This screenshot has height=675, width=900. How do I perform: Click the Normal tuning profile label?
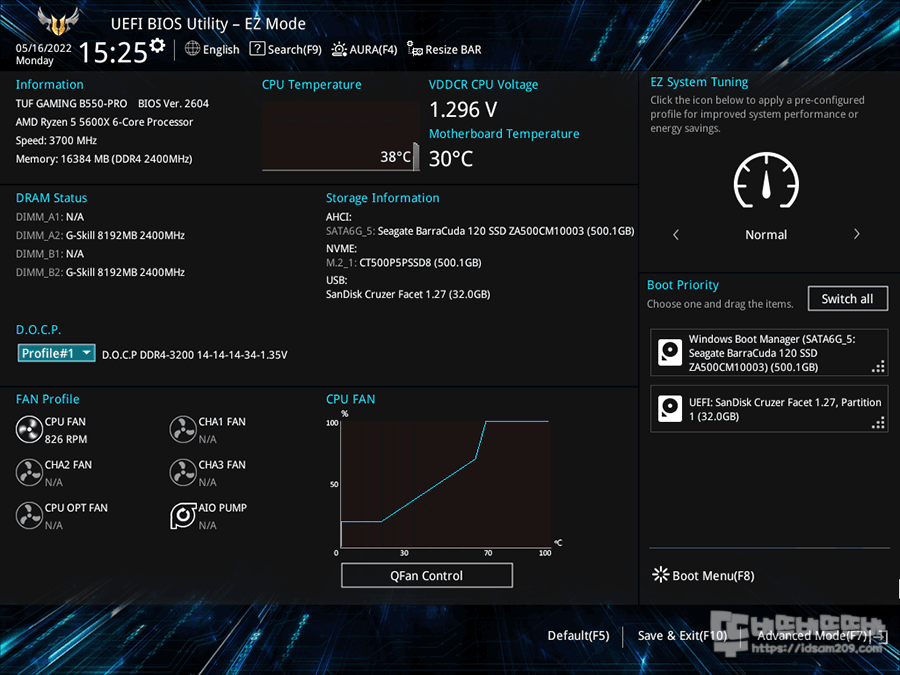766,234
